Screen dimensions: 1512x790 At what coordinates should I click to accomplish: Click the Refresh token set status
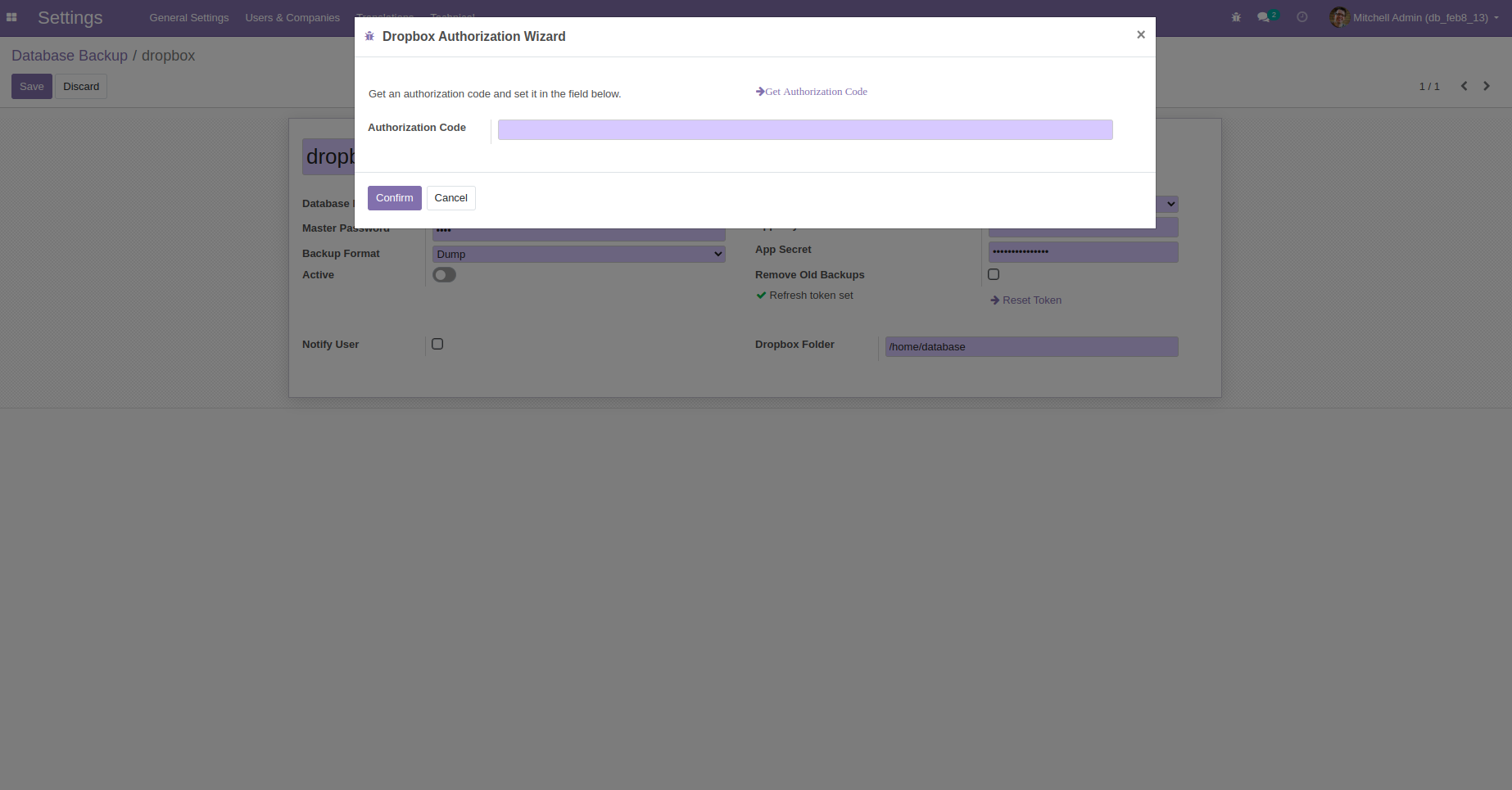[x=804, y=296]
